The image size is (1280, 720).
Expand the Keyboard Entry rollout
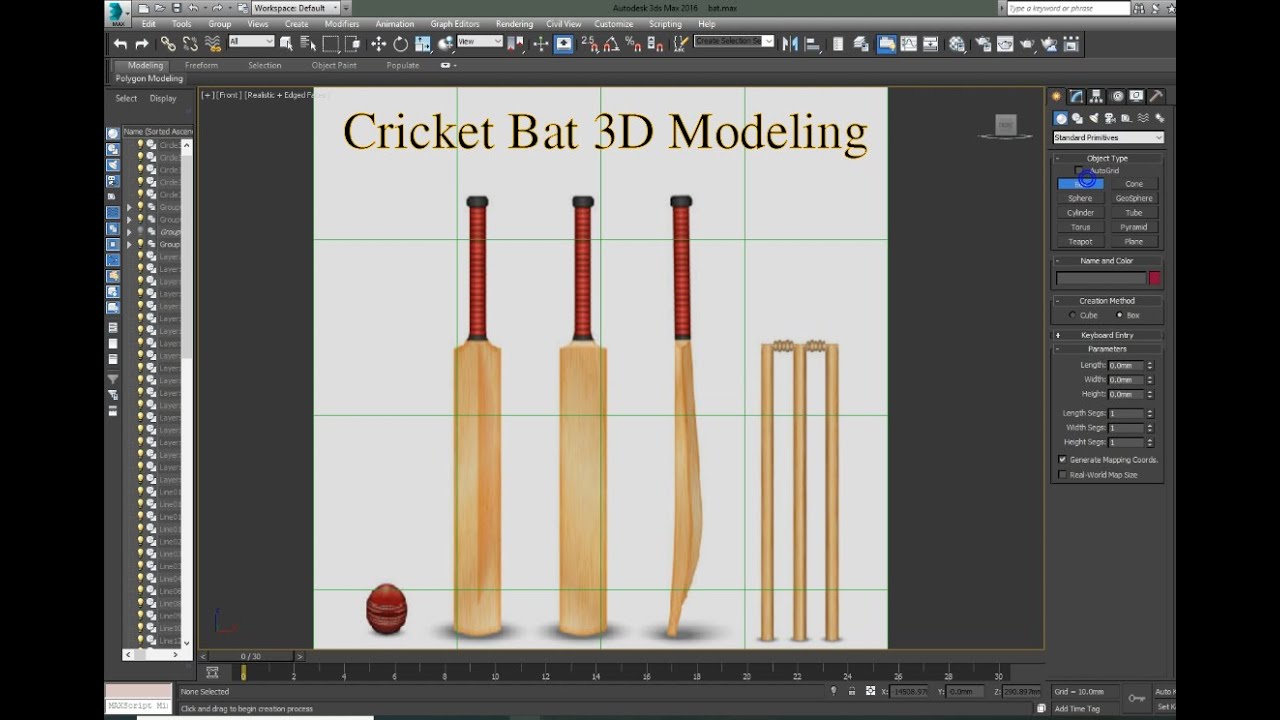point(1107,335)
